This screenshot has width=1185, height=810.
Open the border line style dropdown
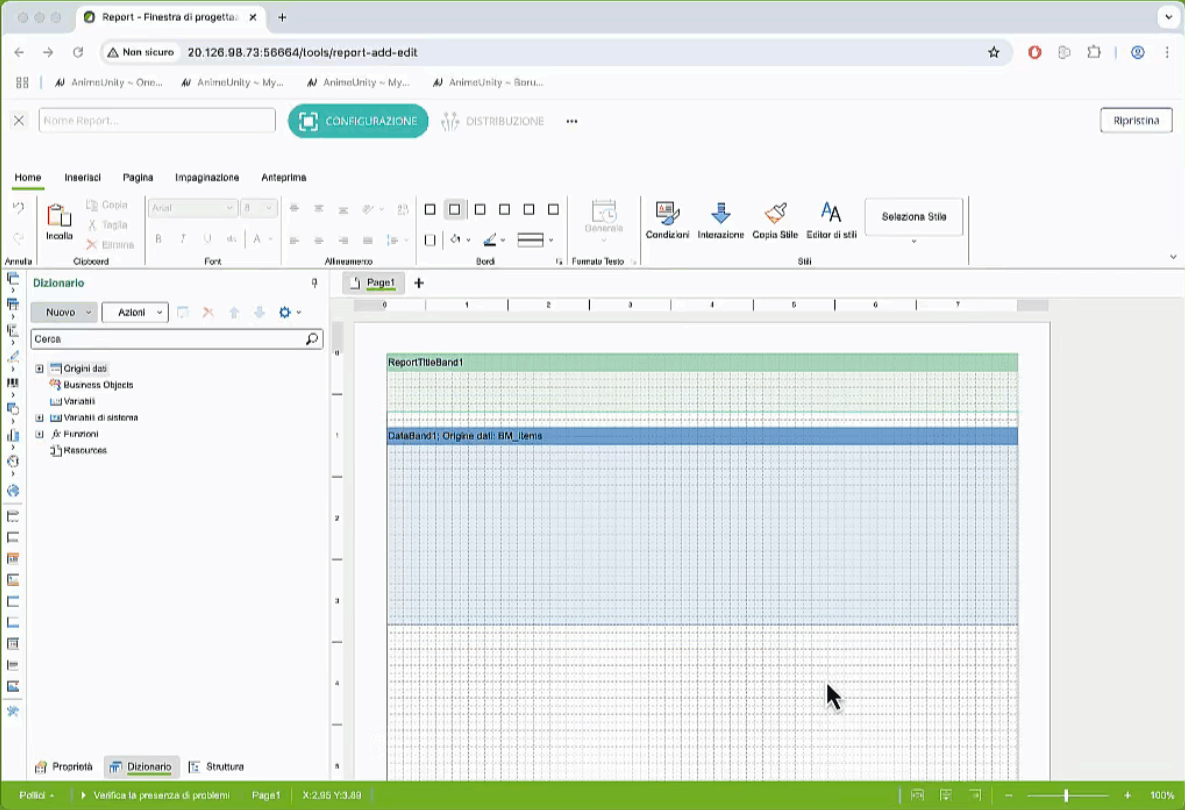click(536, 240)
